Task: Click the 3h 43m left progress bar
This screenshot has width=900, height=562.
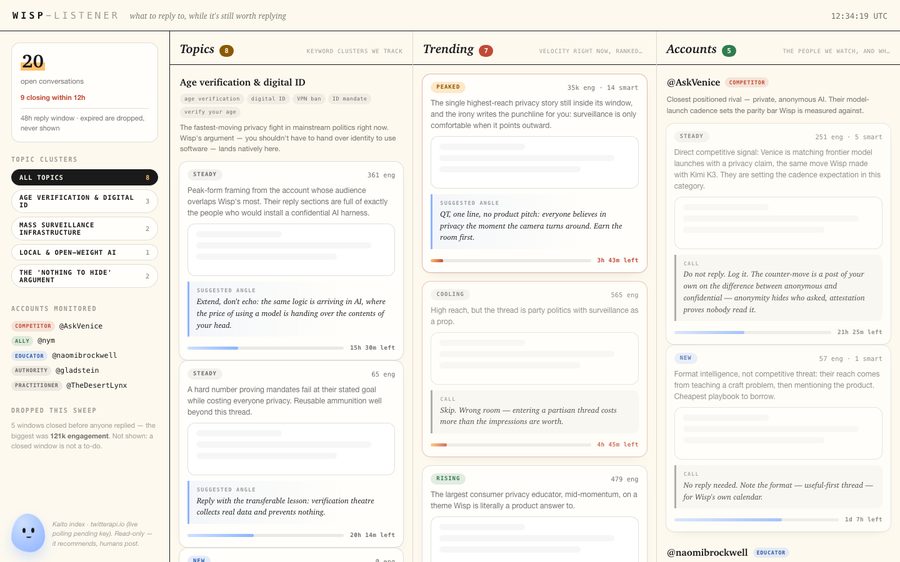Action: [x=510, y=261]
